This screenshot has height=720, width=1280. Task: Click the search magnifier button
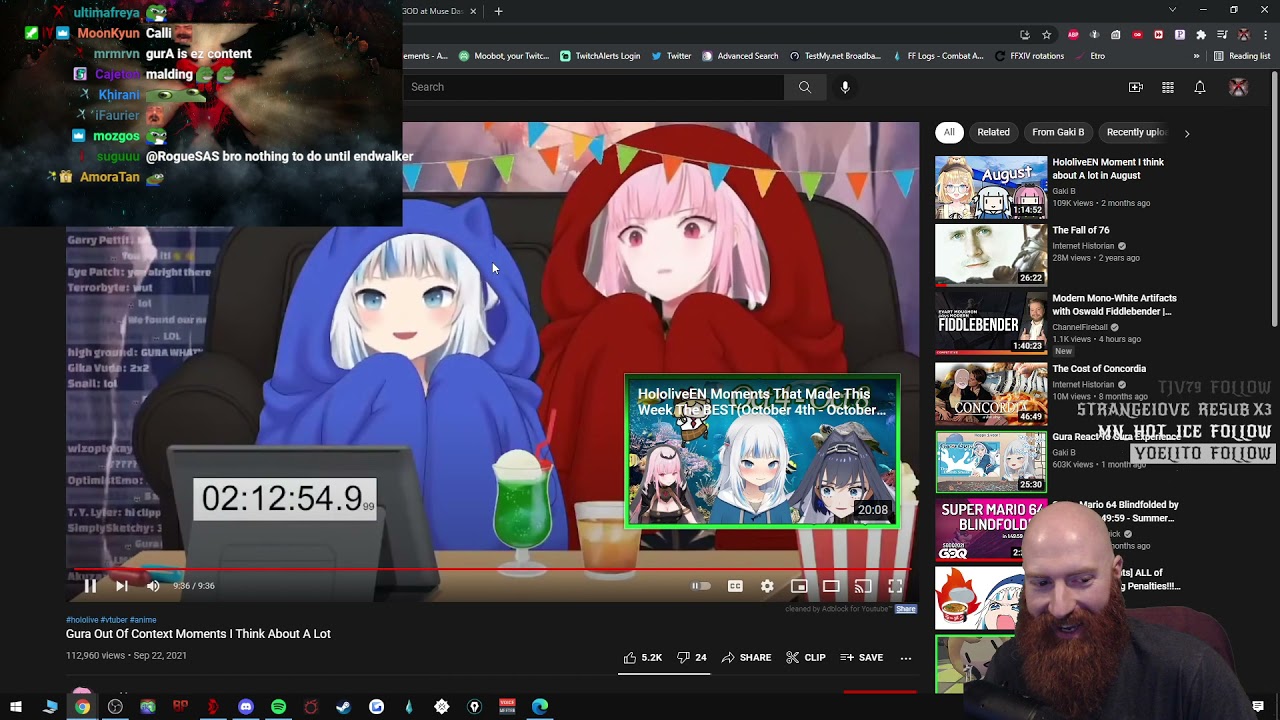[804, 87]
